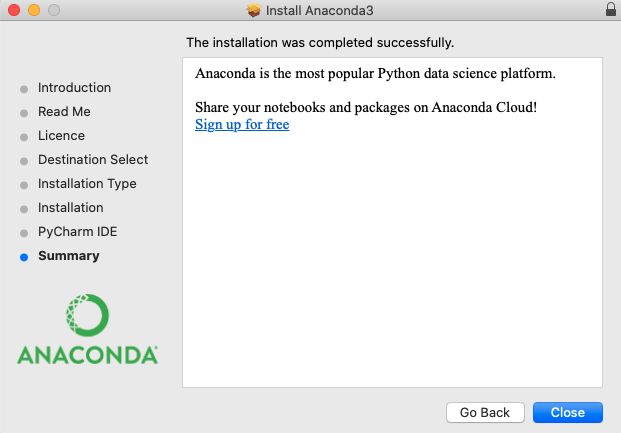Screen dimensions: 621x433
Task: Click the ANACONDA wordmark text logo
Action: click(x=88, y=355)
